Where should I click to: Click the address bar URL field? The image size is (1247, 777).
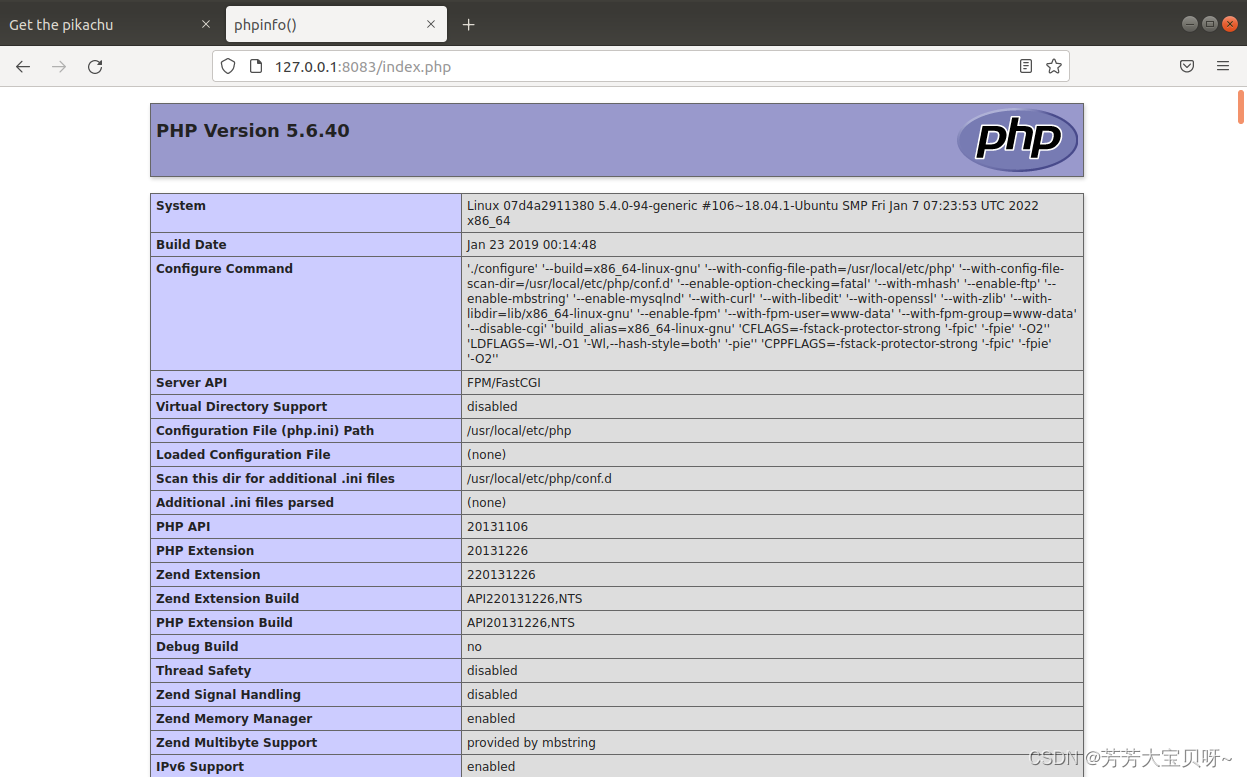[640, 67]
